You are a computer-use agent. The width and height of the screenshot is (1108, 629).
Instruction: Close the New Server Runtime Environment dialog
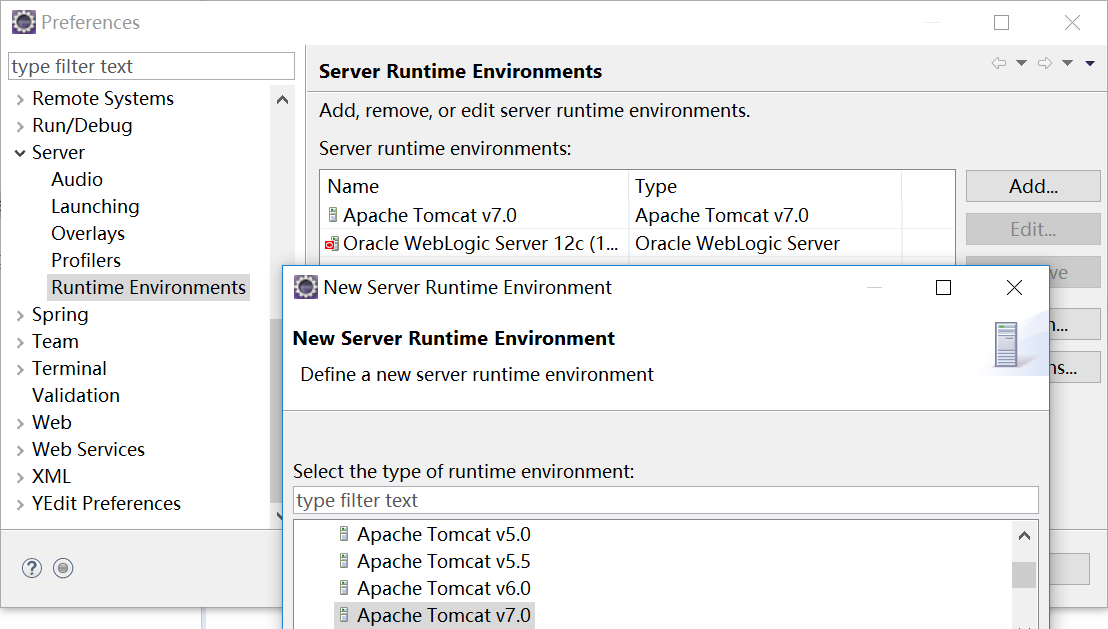pos(1014,288)
